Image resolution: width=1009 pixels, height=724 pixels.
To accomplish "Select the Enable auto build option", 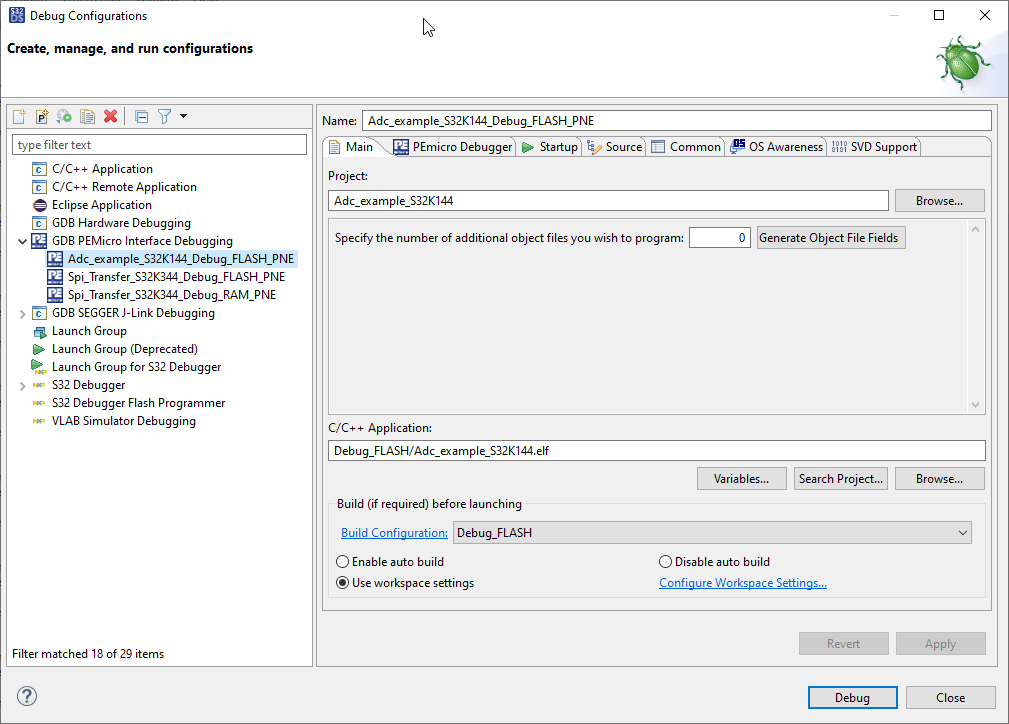I will coord(343,562).
